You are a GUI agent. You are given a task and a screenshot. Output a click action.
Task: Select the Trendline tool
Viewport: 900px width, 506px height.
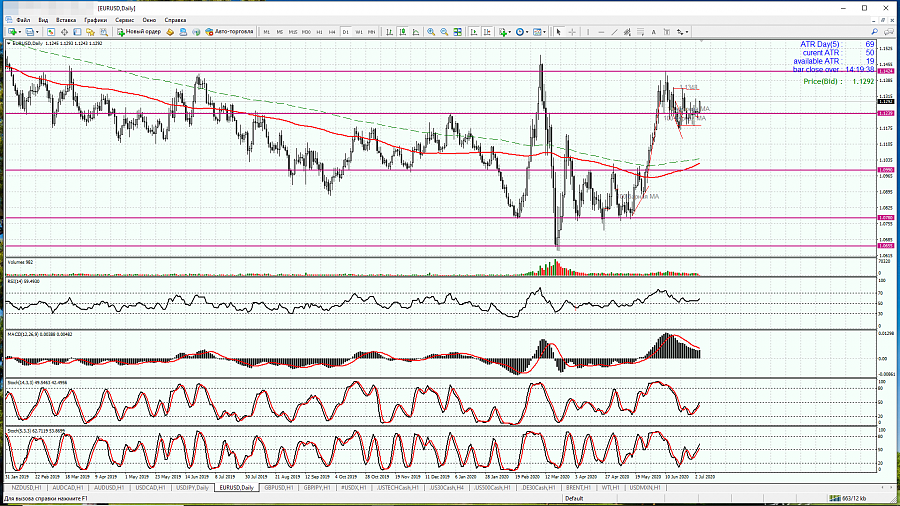[x=614, y=32]
